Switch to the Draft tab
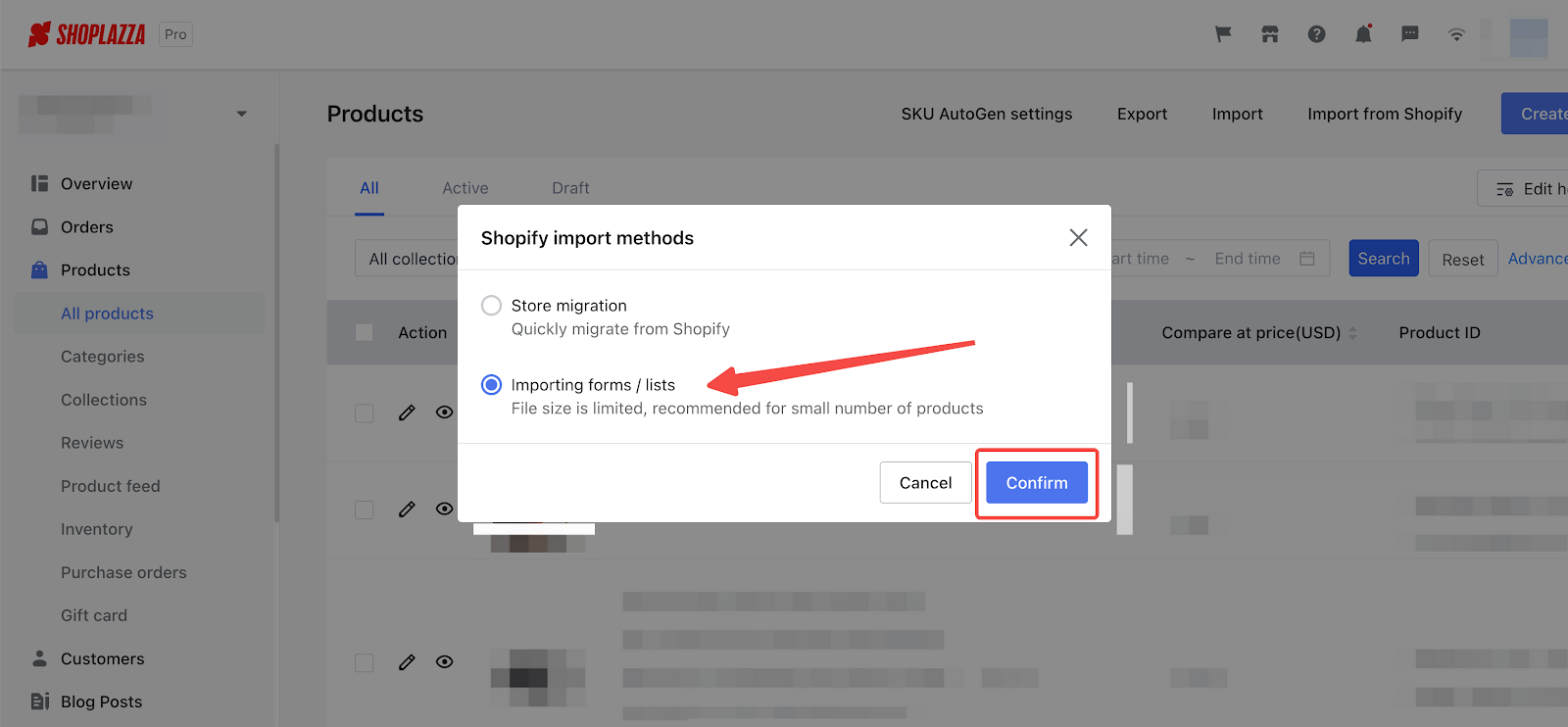 [x=570, y=188]
